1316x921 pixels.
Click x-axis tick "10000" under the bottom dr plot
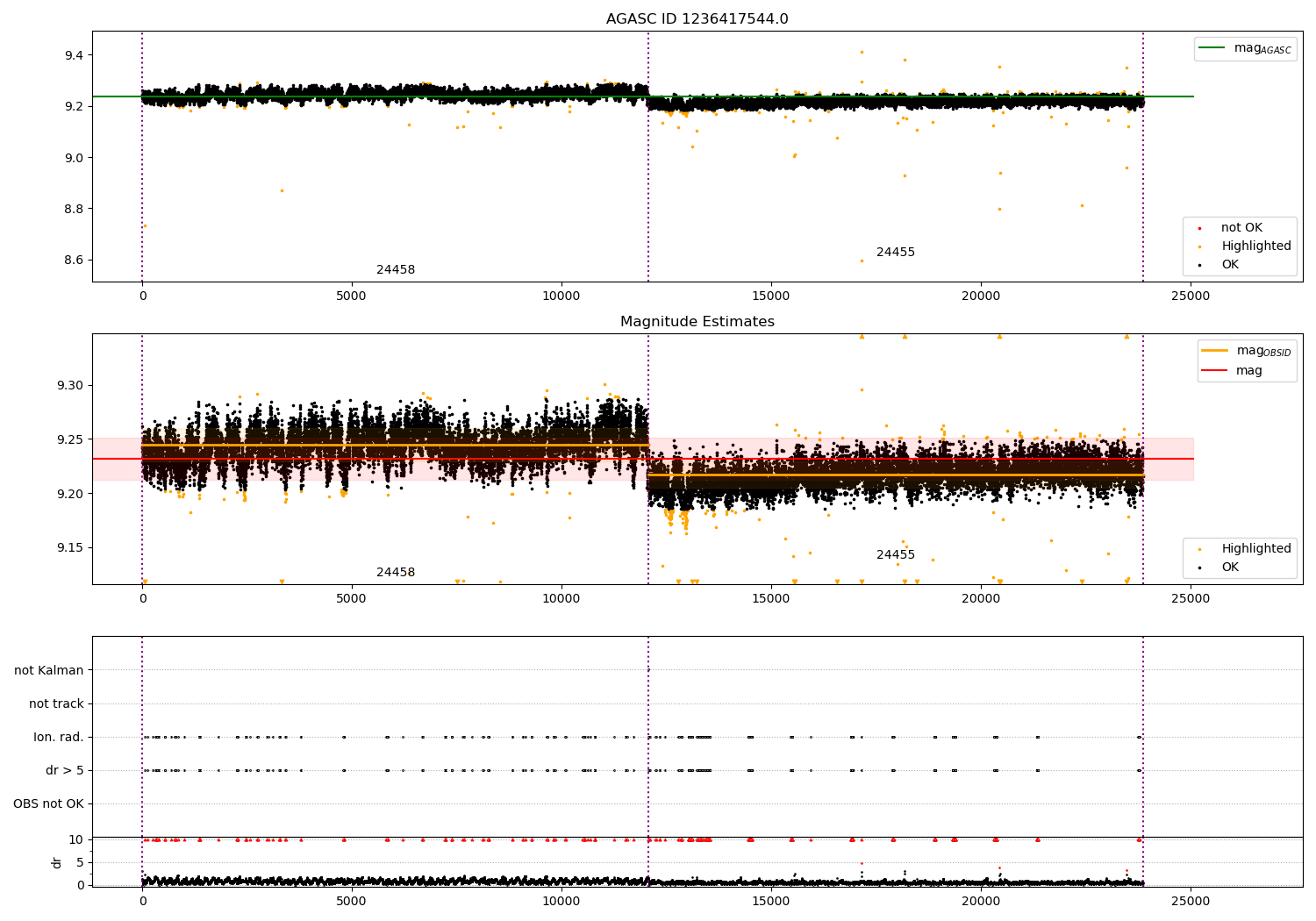pos(561,902)
